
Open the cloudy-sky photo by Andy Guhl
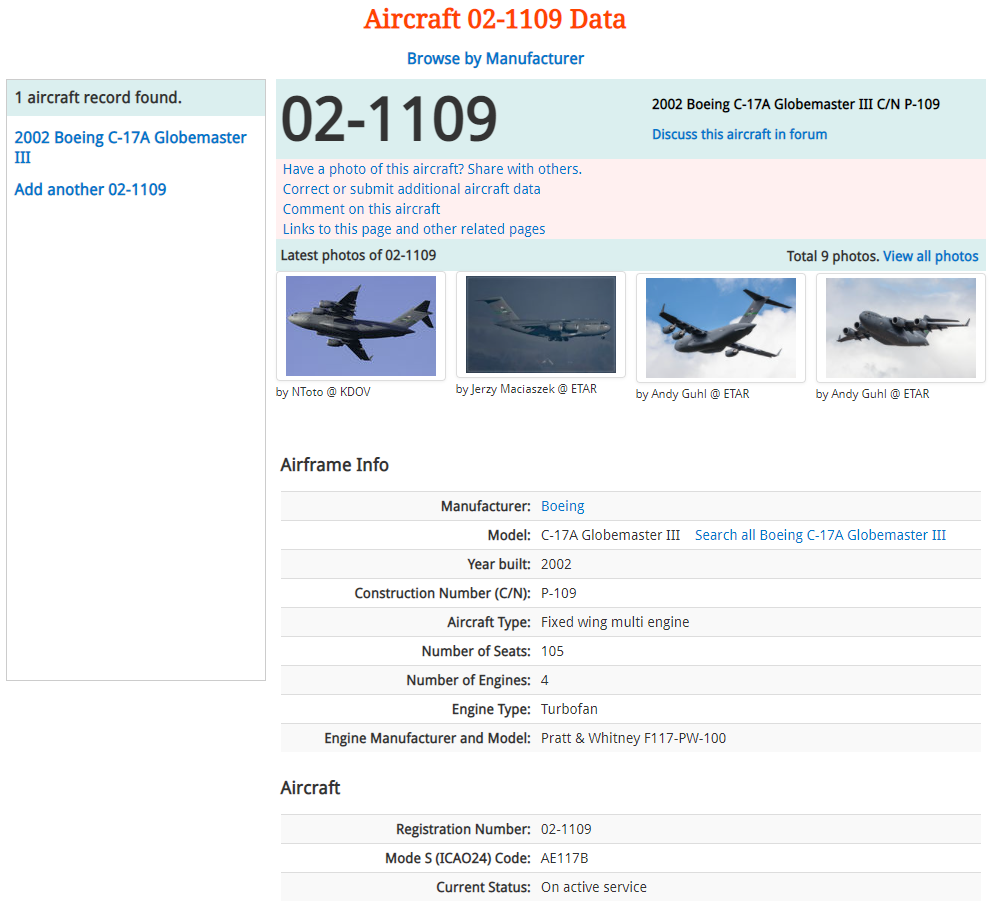pos(901,328)
